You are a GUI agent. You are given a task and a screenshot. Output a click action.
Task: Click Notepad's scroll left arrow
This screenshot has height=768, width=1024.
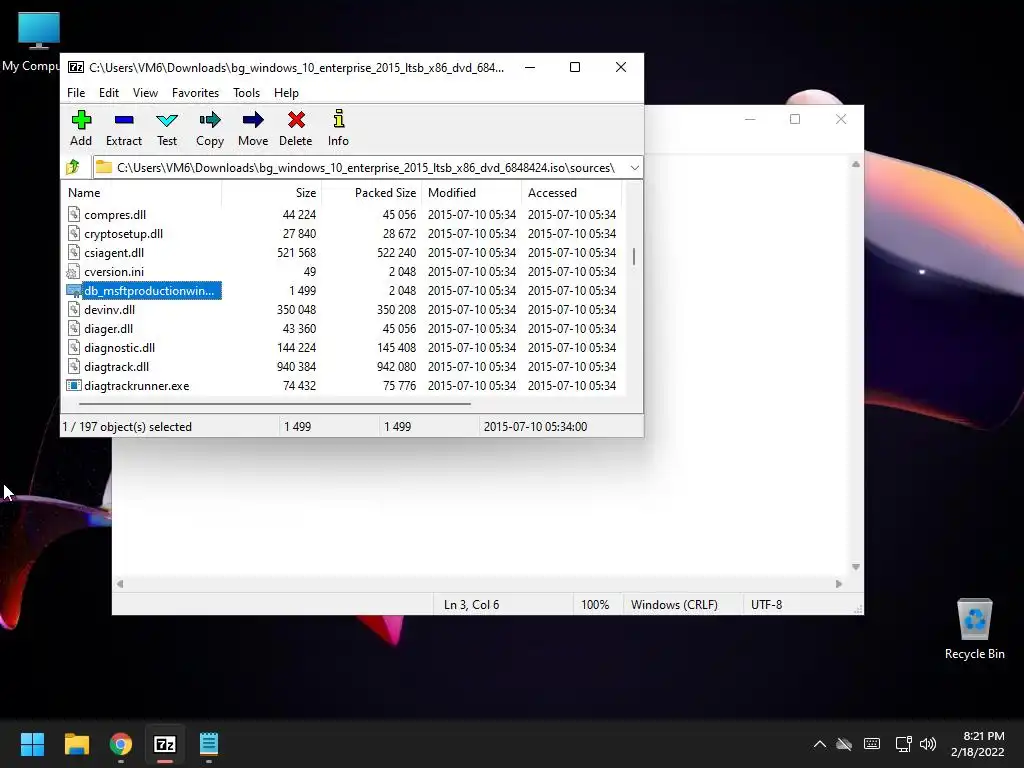[x=120, y=584]
